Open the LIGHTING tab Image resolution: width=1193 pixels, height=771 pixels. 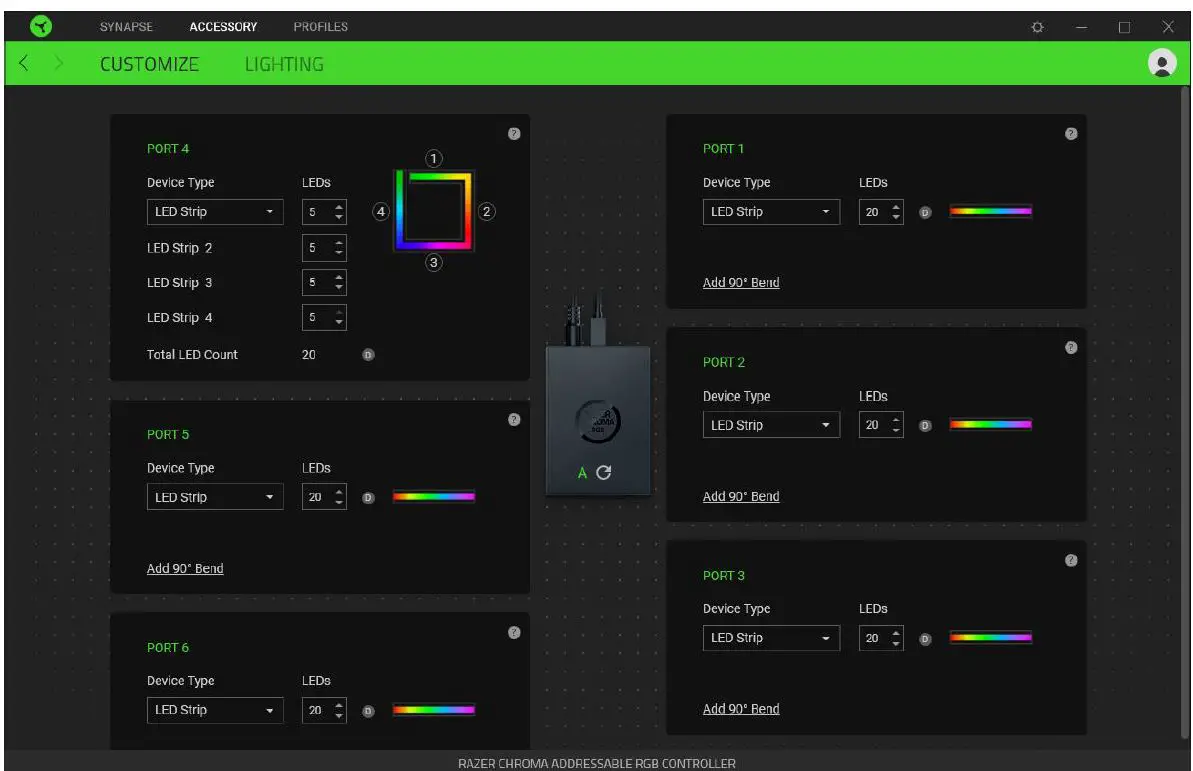pos(284,63)
